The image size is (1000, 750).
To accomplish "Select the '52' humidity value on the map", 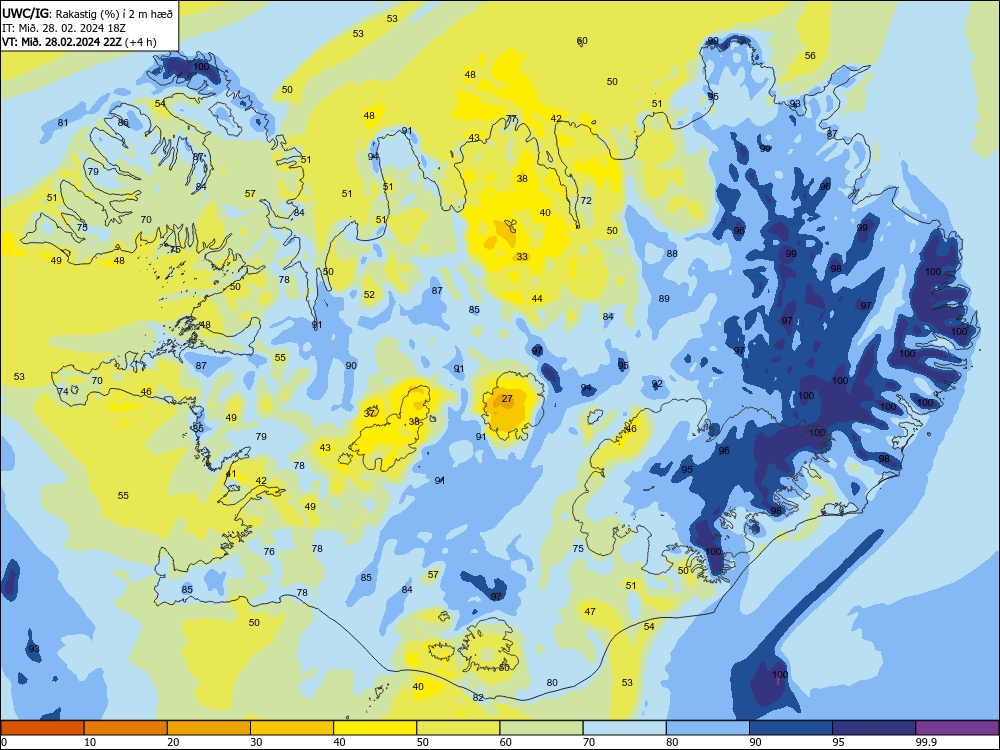I will (369, 295).
